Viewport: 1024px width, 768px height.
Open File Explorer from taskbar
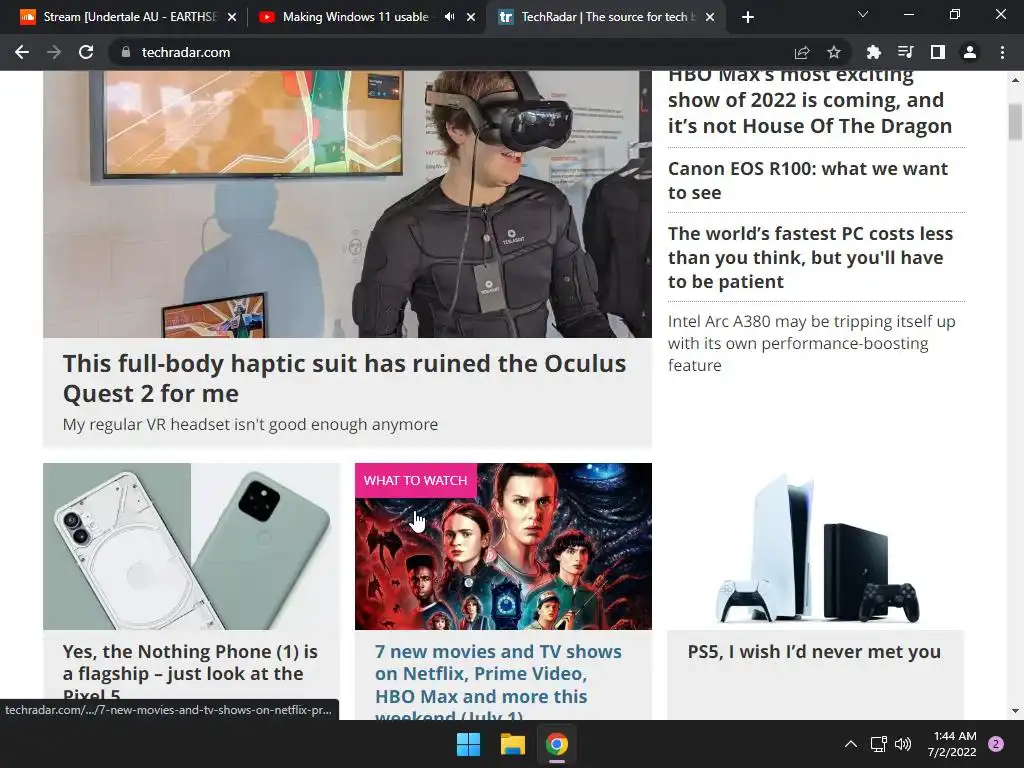click(513, 744)
